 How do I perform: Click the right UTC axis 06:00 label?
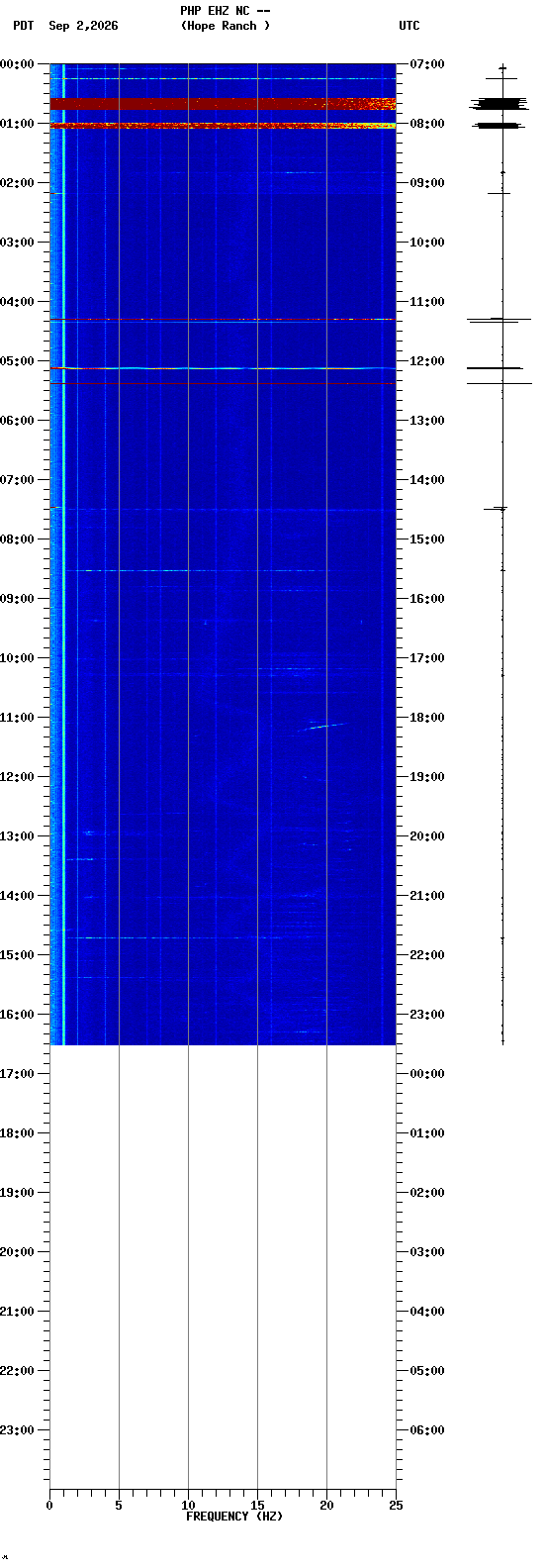(x=426, y=1430)
